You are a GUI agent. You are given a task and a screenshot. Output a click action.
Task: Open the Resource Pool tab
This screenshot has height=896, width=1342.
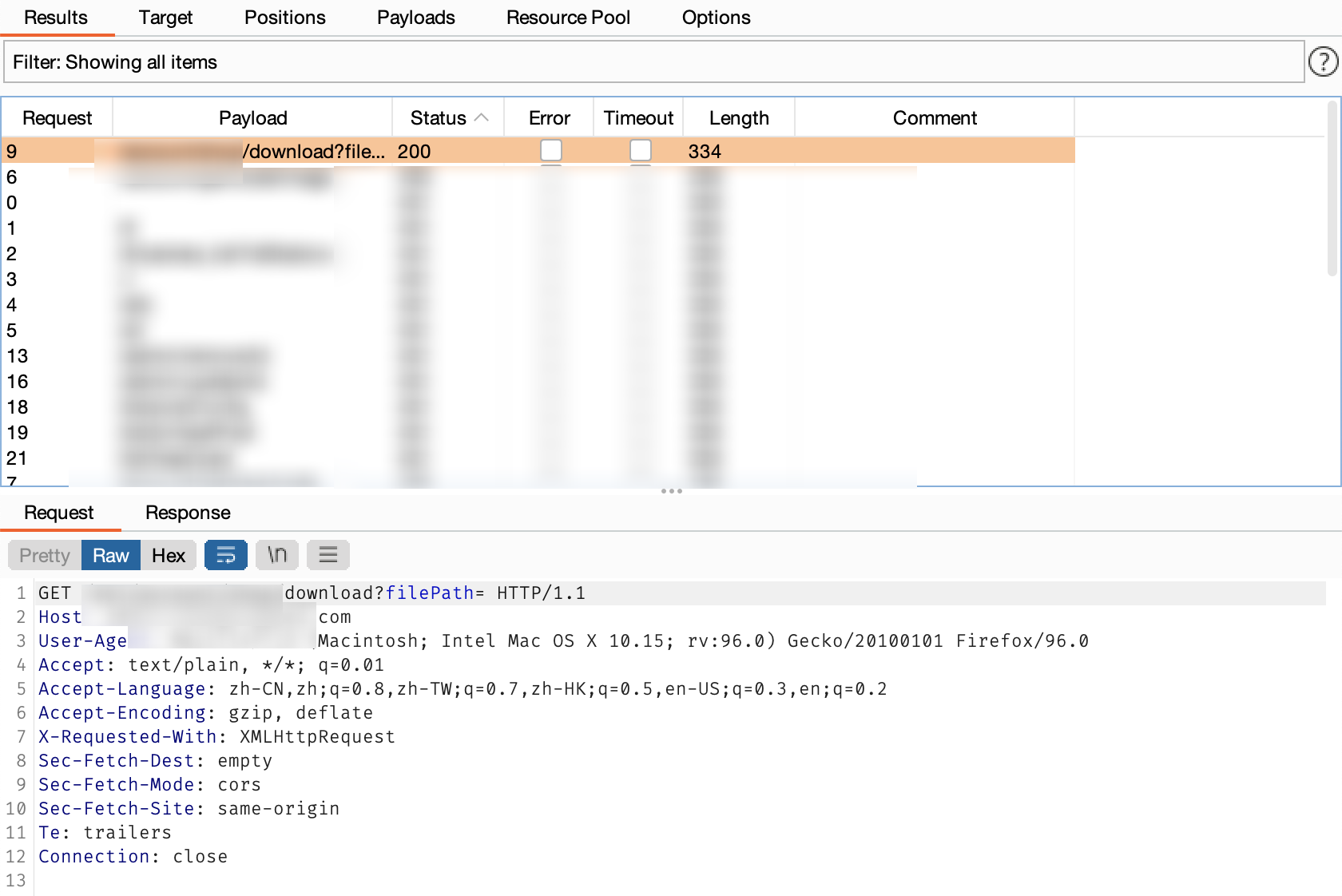click(x=568, y=18)
